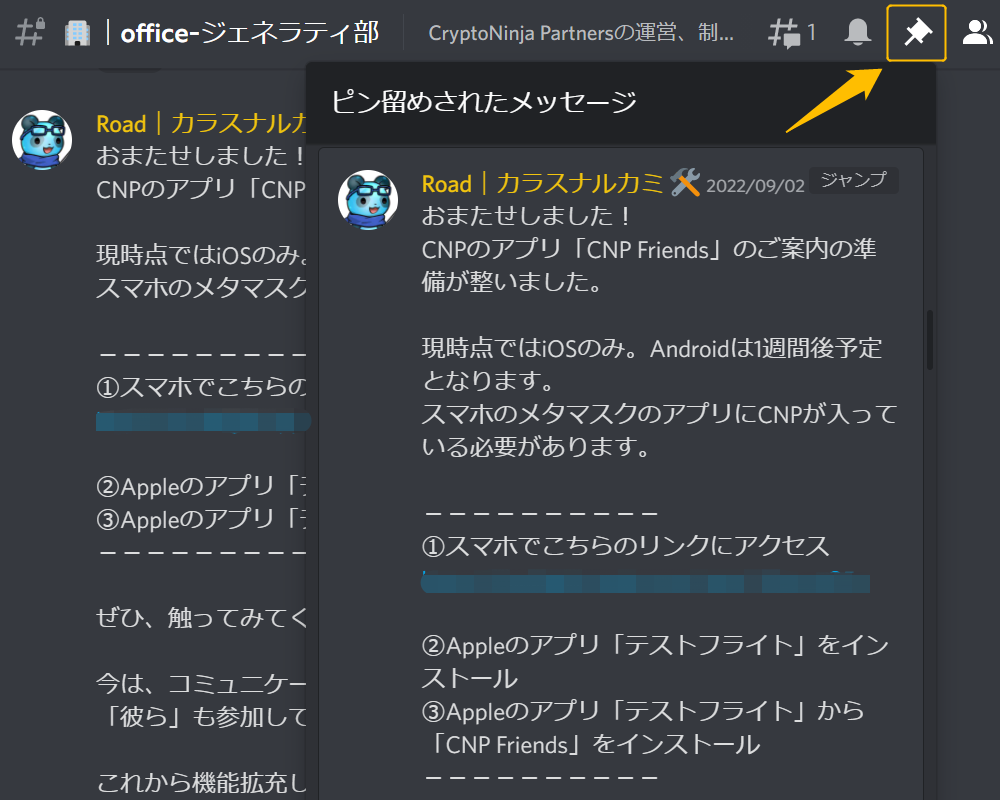The image size is (1000, 800).
Task: Click text ②Appleのアプリ「テストフライト」をイン in pinned message
Action: [x=655, y=646]
